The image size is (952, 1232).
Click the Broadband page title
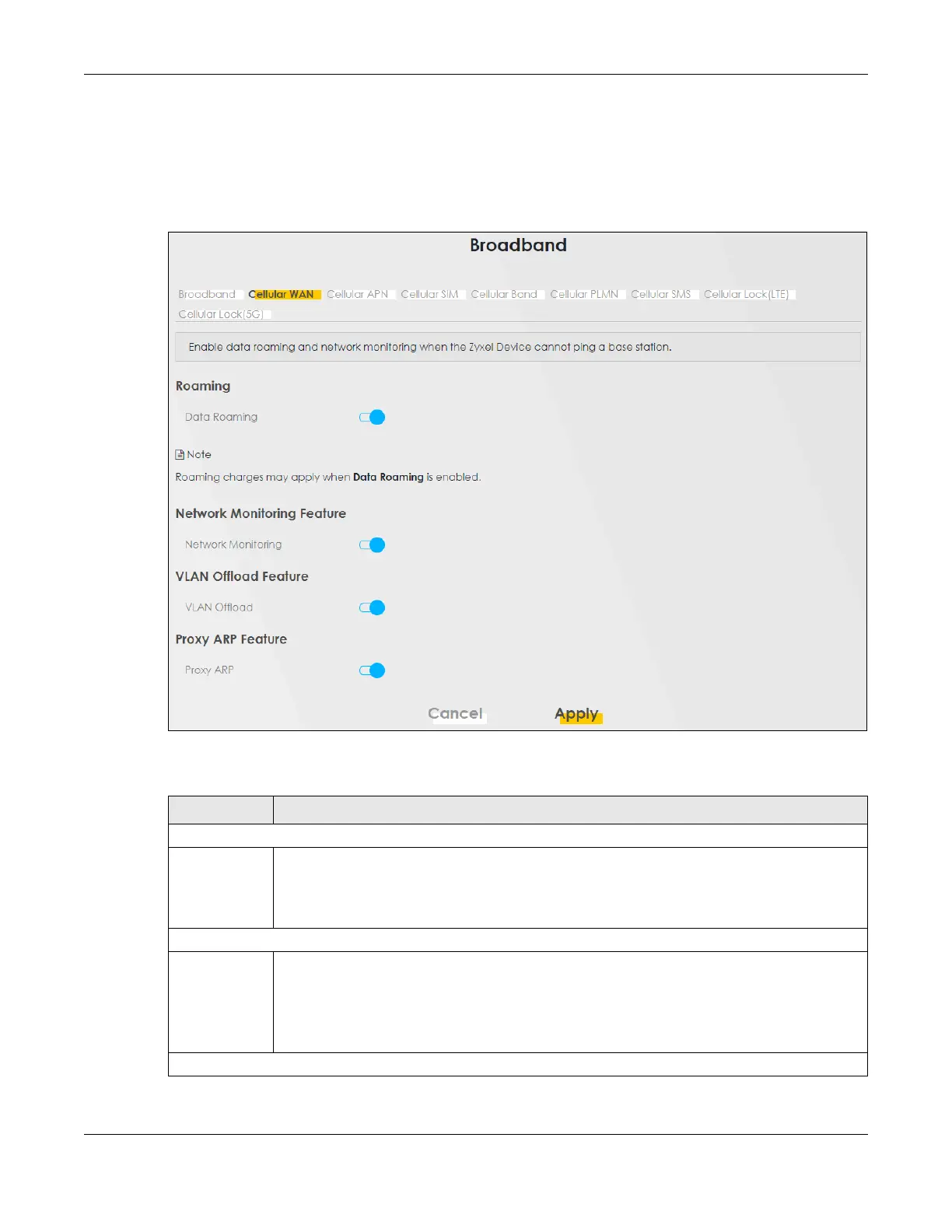[x=518, y=246]
